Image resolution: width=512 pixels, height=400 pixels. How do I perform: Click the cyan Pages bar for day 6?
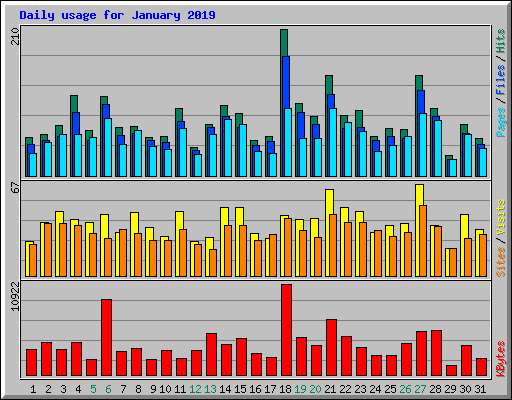pos(108,147)
